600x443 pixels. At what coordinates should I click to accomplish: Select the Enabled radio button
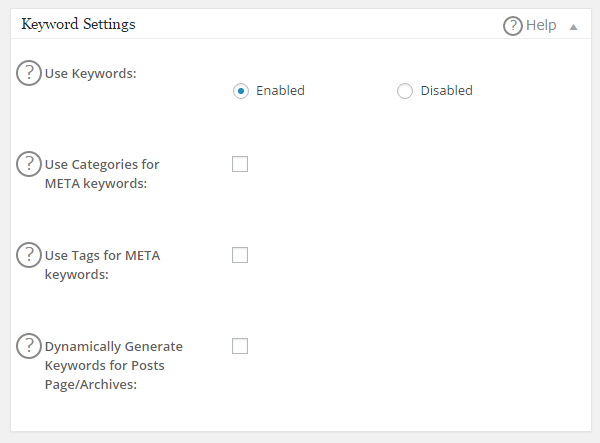[x=240, y=91]
